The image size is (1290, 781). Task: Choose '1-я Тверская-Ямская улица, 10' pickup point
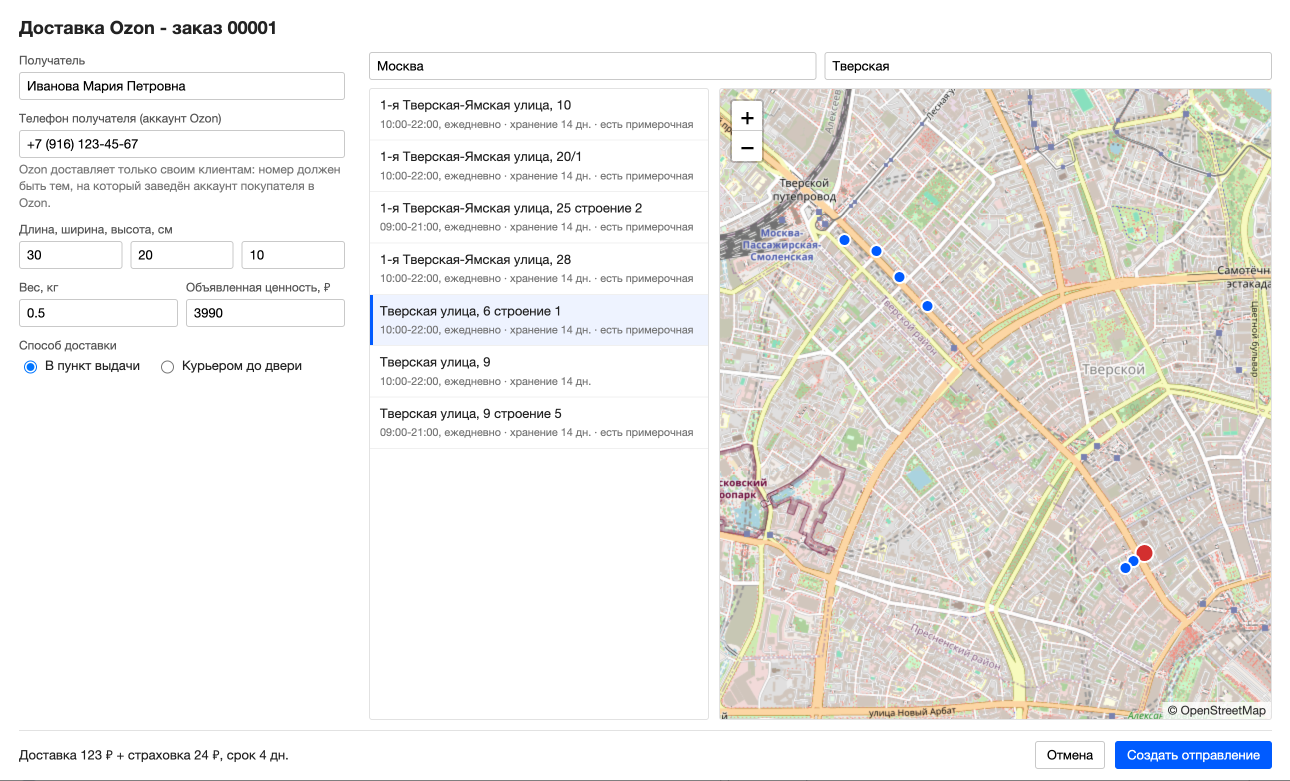[539, 114]
